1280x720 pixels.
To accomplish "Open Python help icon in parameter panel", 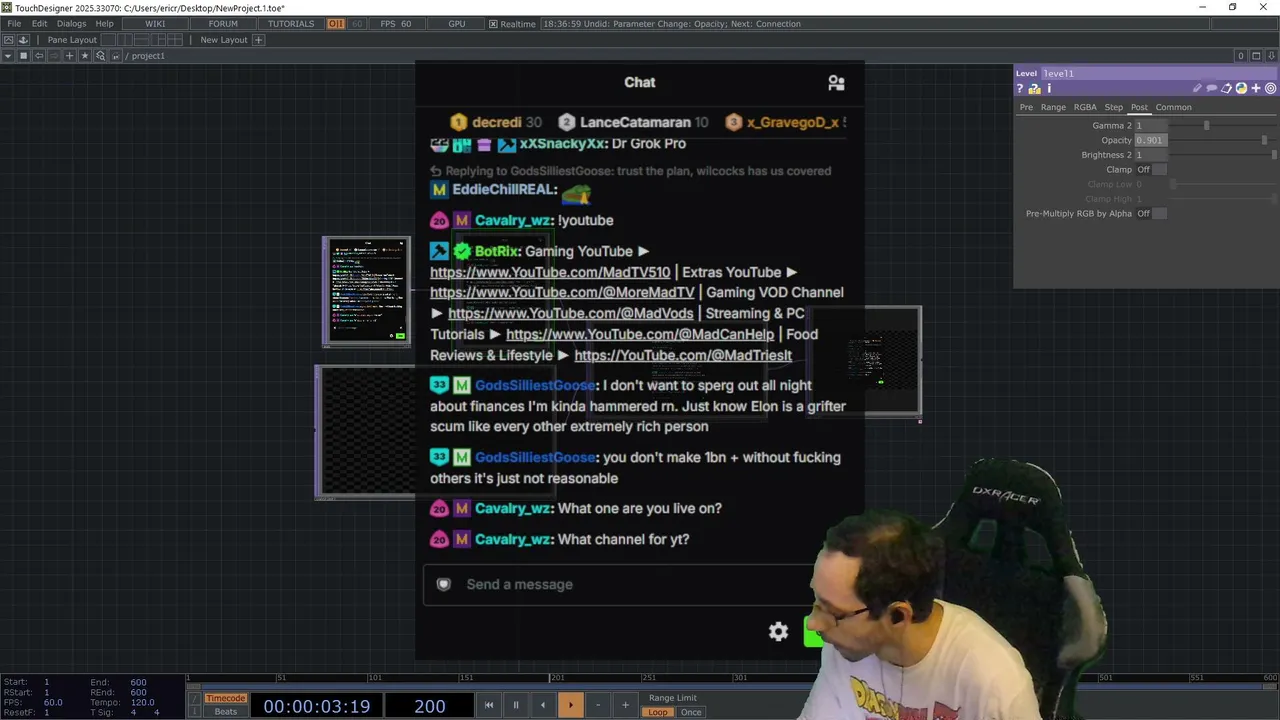I will pyautogui.click(x=1034, y=89).
